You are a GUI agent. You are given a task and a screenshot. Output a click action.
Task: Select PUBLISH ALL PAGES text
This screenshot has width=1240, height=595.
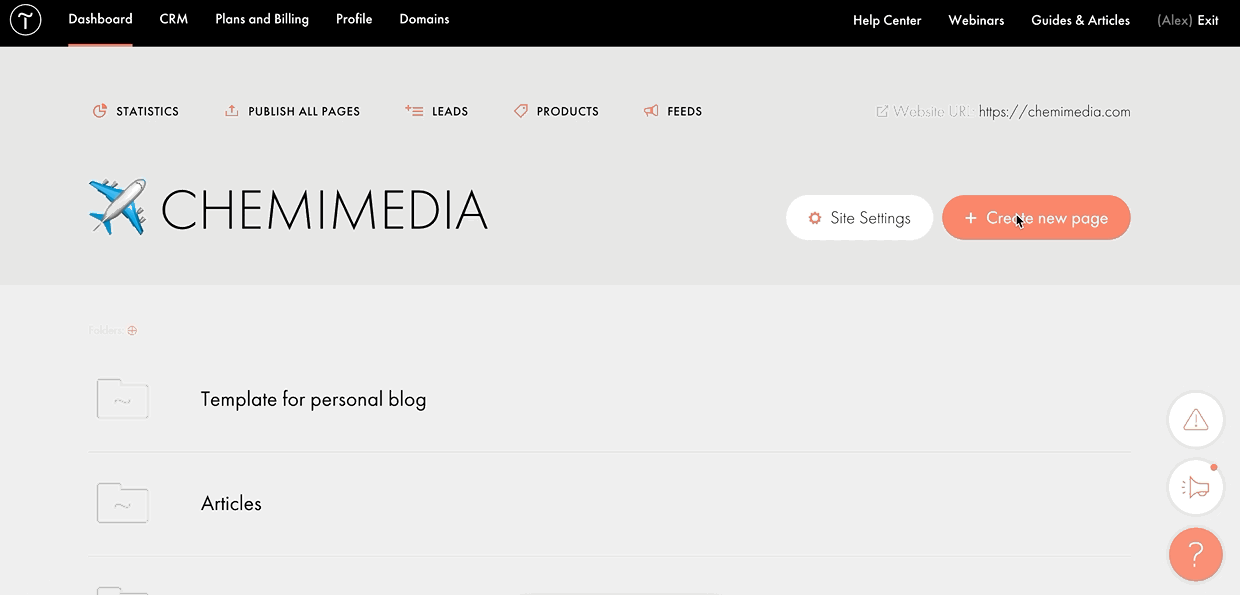point(304,112)
